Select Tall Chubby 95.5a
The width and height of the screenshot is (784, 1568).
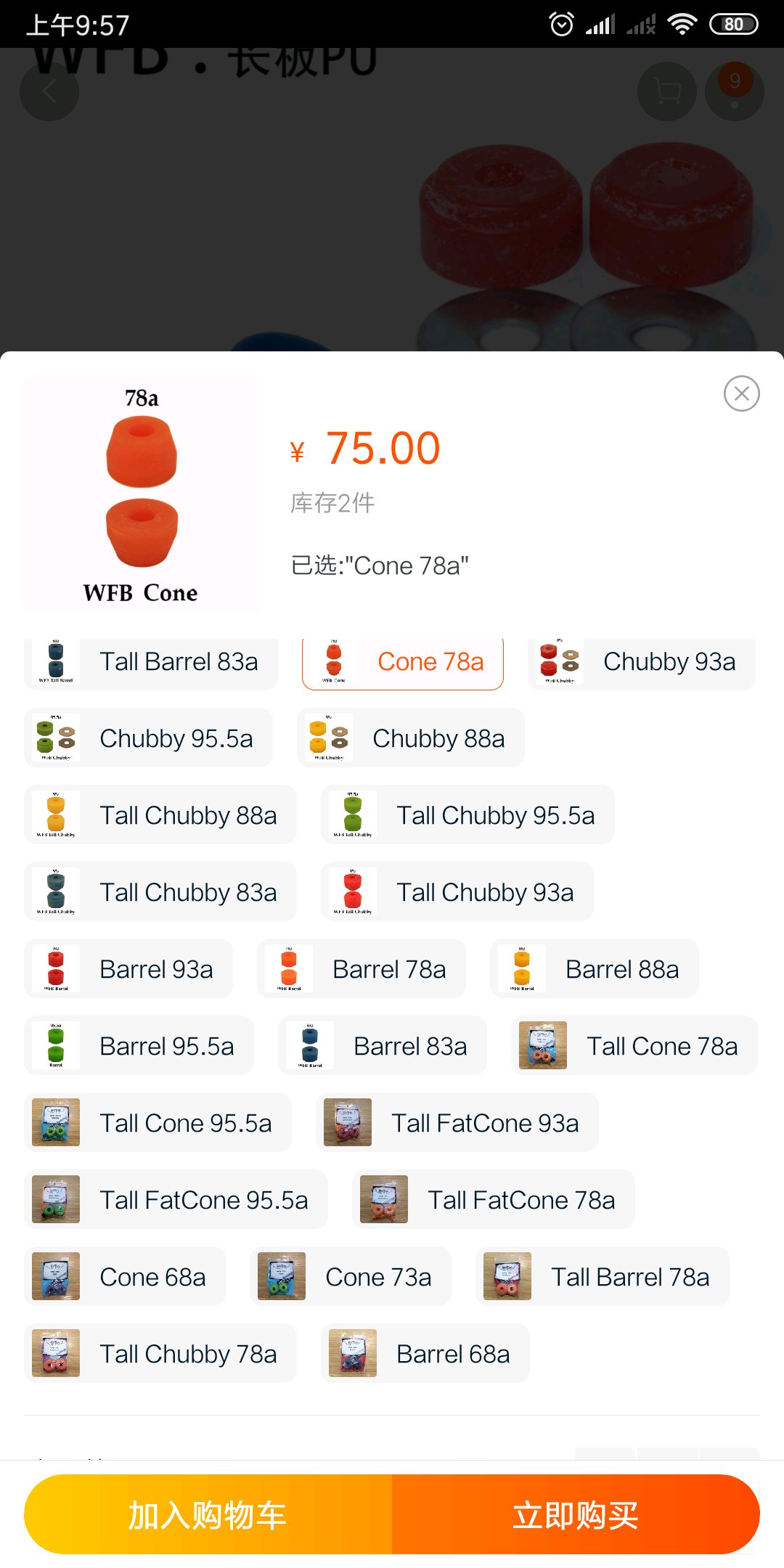467,815
